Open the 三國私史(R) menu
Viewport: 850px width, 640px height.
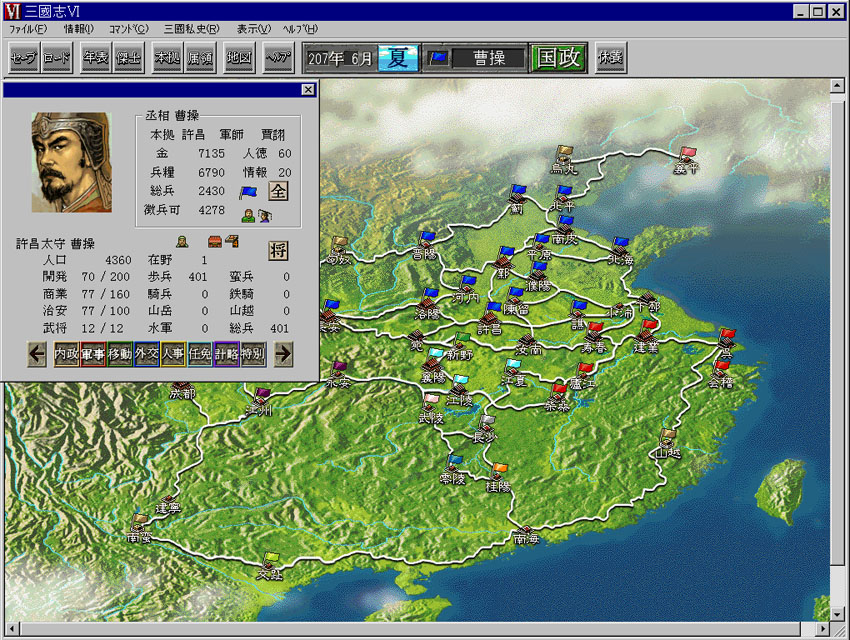point(188,29)
